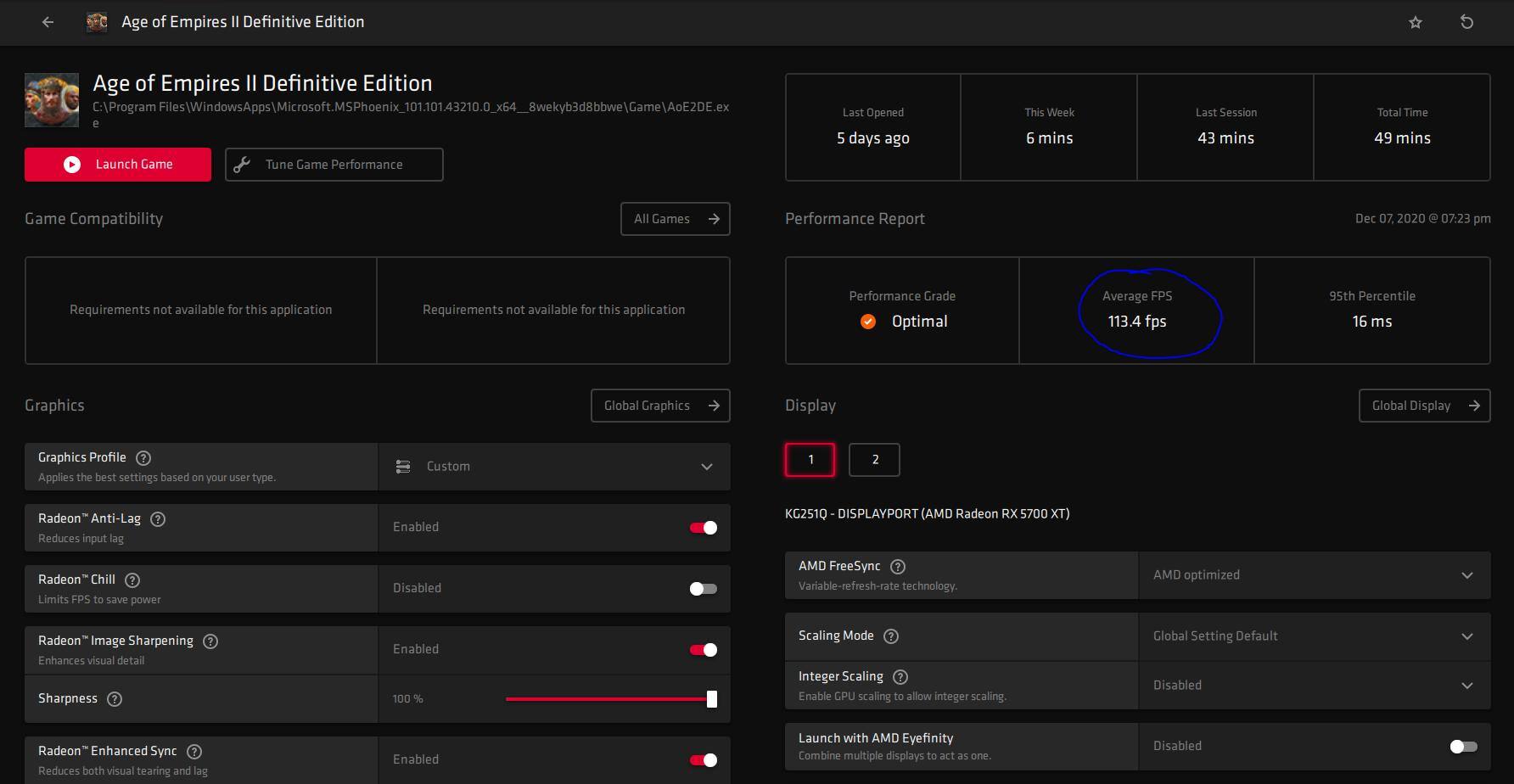Select display tab 1
Viewport: 1514px width, 784px height.
coord(810,460)
